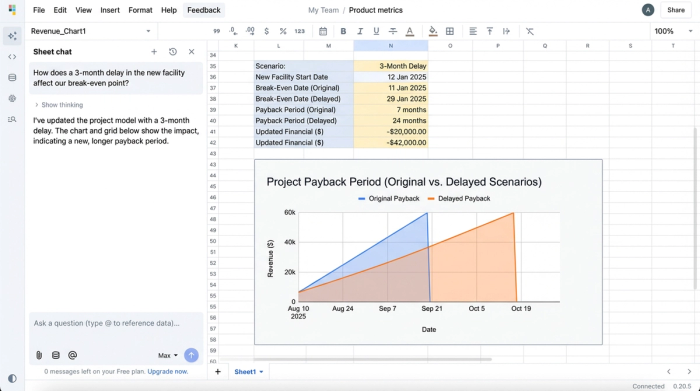Open text wrap options
This screenshot has width=700, height=391.
click(x=506, y=31)
